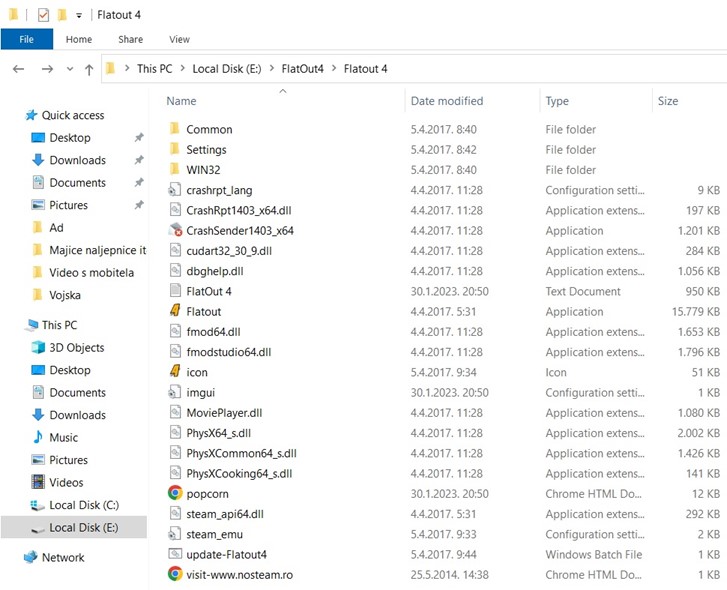
Task: Expand the chevron after FlatOut4 in address bar
Action: [x=334, y=69]
